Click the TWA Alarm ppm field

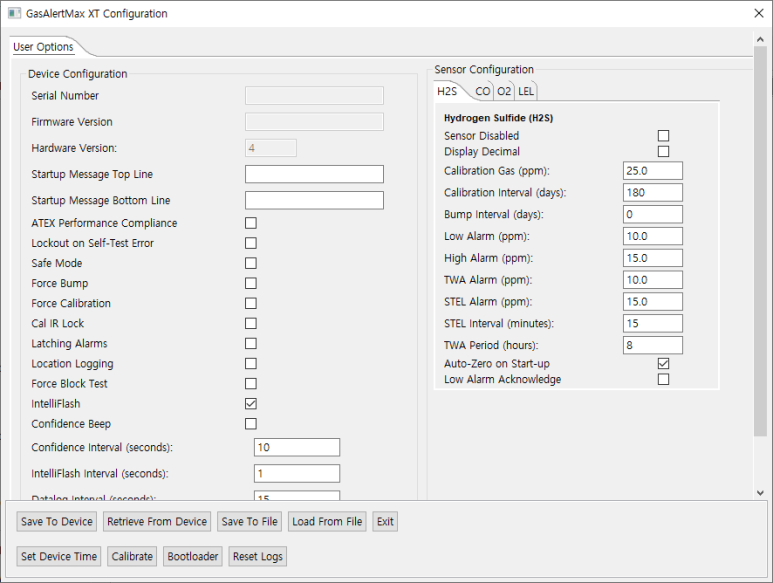(x=653, y=279)
